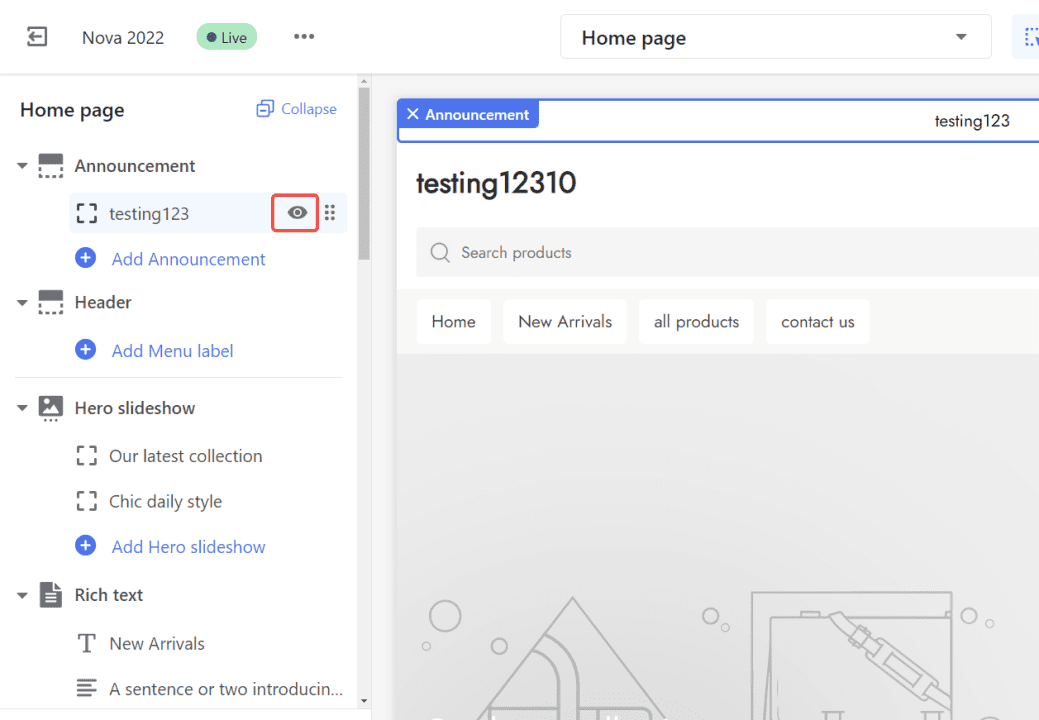Click plus icon for Add Announcement
Viewport: 1039px width, 720px height.
pyautogui.click(x=85, y=258)
